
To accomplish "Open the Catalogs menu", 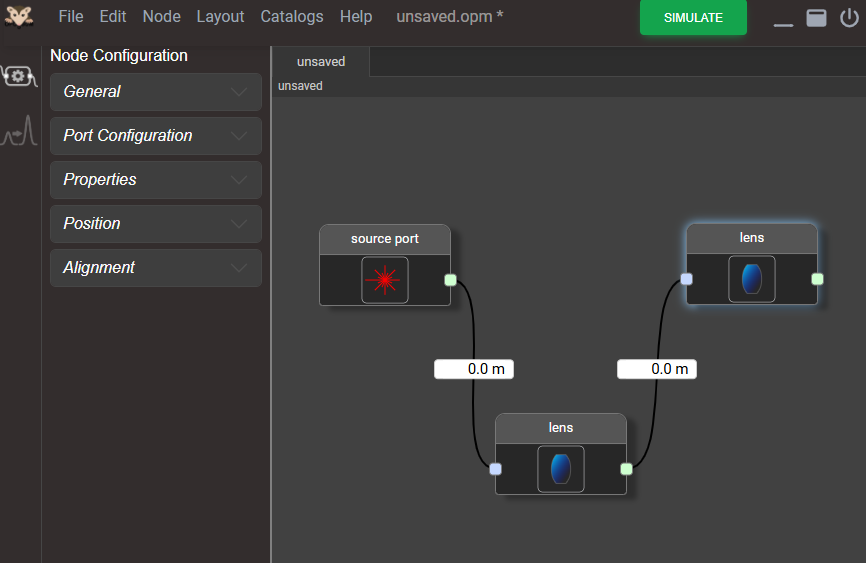I will pos(292,17).
